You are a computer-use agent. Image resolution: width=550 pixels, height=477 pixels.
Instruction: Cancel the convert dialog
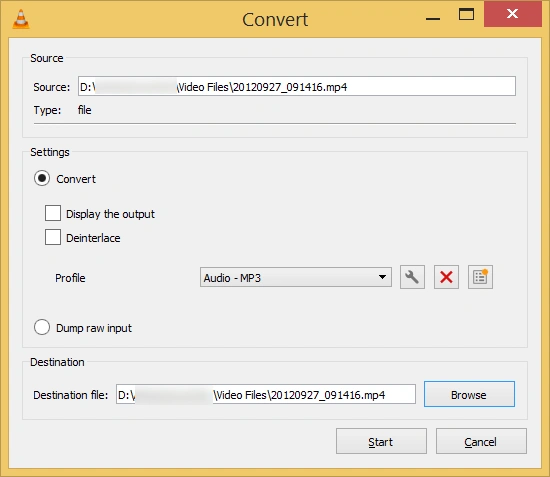481,441
